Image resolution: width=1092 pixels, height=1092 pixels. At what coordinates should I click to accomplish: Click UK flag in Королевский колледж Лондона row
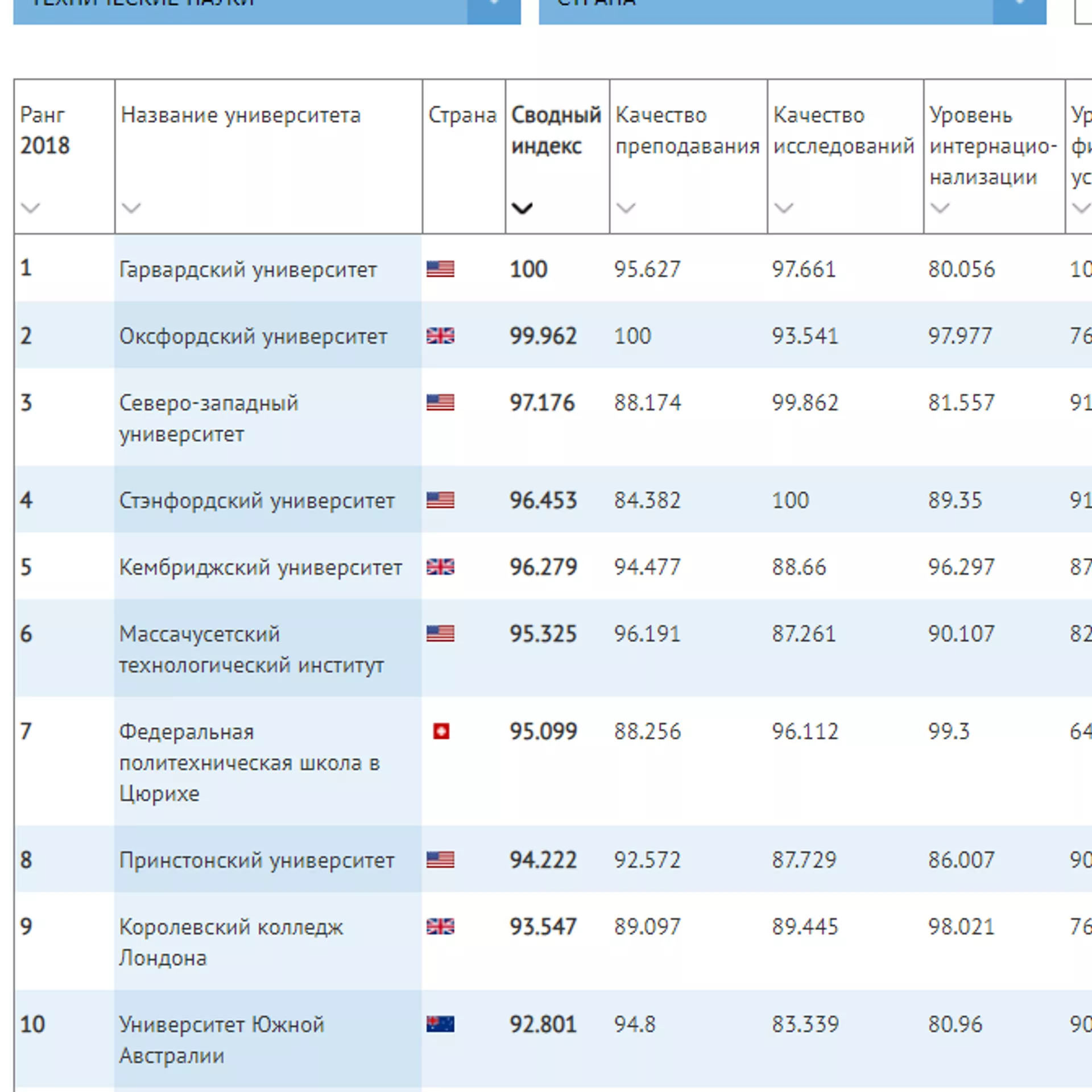tap(440, 926)
